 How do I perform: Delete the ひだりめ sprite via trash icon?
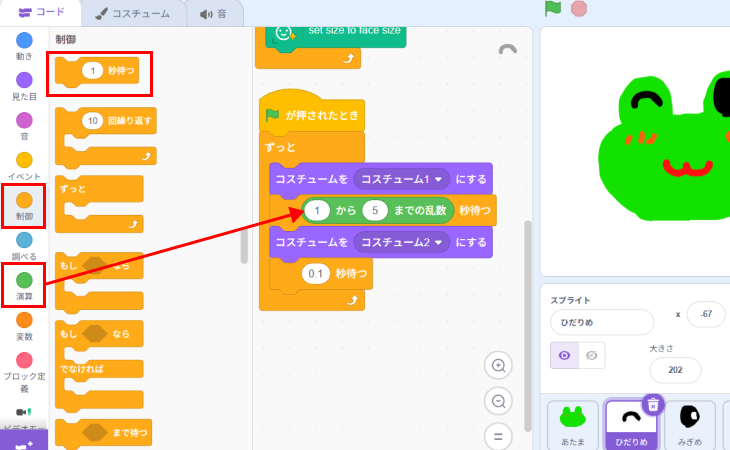click(652, 404)
